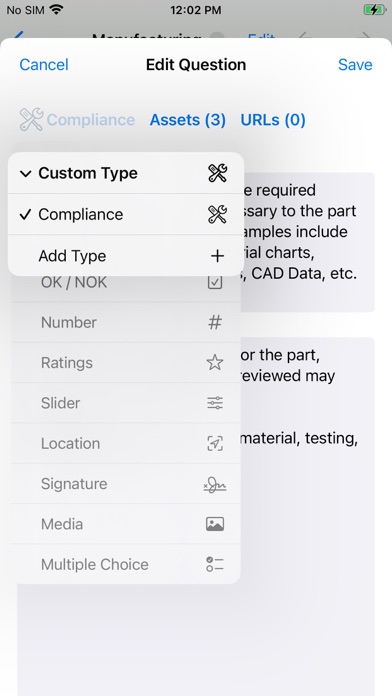Tap the battery charging indicator in status bar
Image resolution: width=392 pixels, height=696 pixels.
tap(375, 10)
